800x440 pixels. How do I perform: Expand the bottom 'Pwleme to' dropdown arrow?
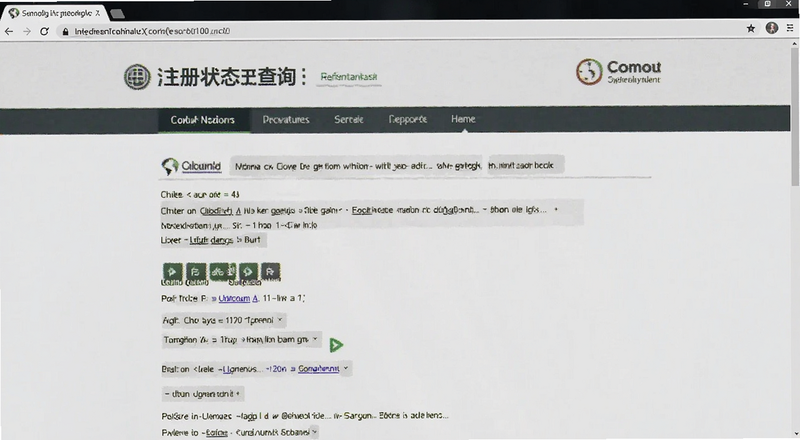[314, 432]
